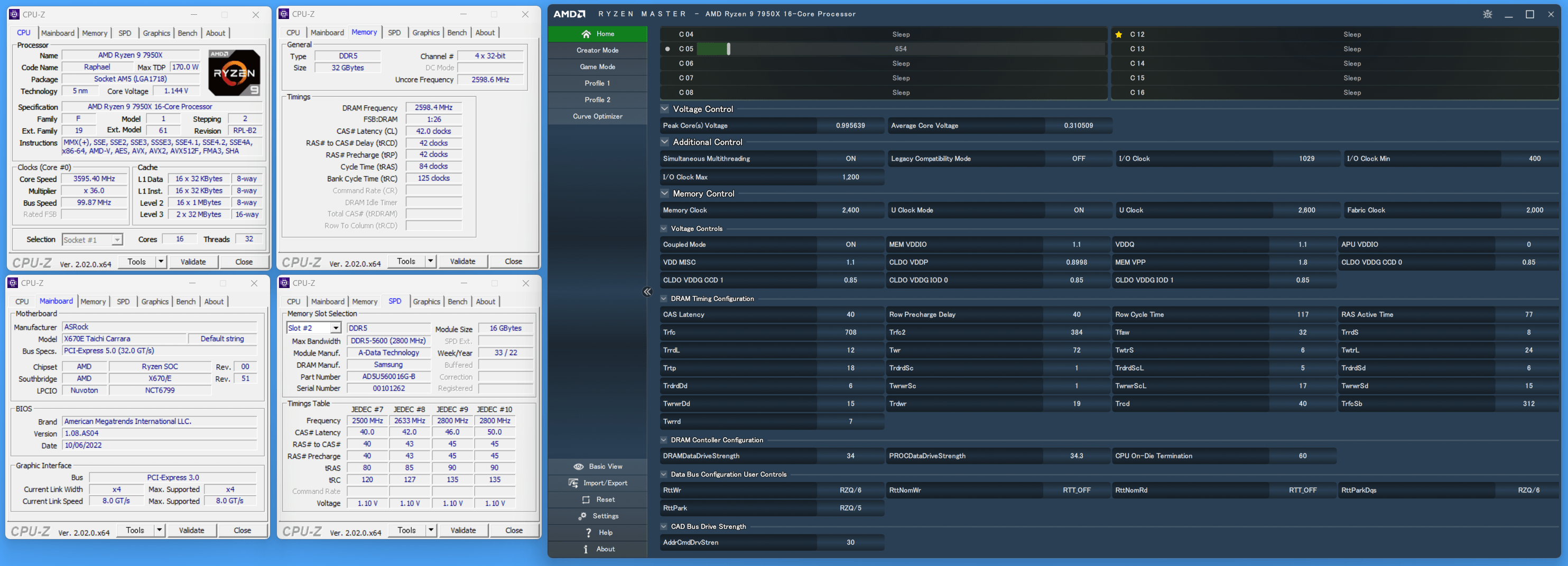
Task: Collapse the DRAM Timing Configuration section
Action: coord(664,299)
